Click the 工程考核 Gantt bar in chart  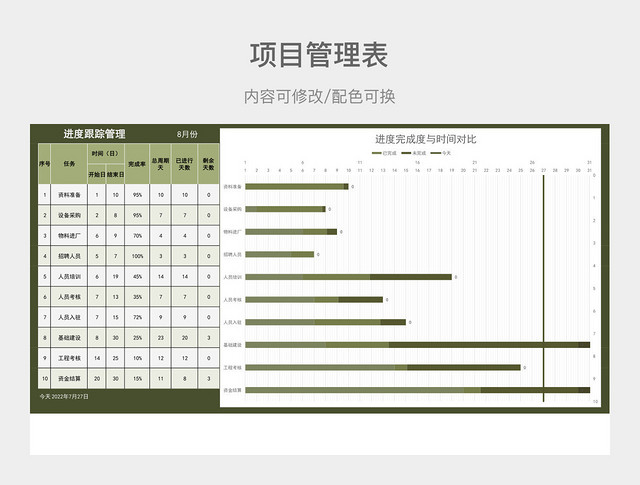coord(383,367)
